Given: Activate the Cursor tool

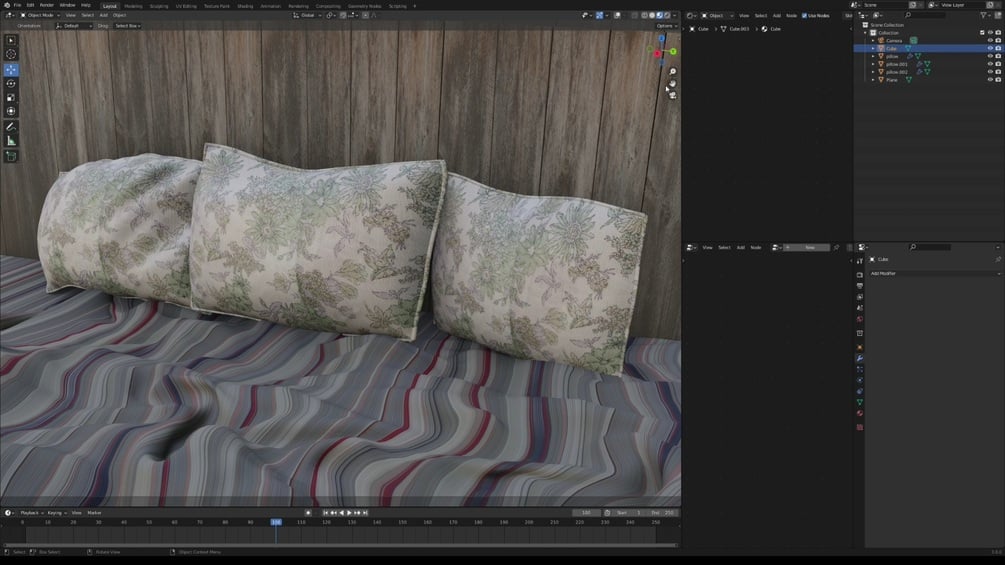Looking at the screenshot, I should point(11,54).
